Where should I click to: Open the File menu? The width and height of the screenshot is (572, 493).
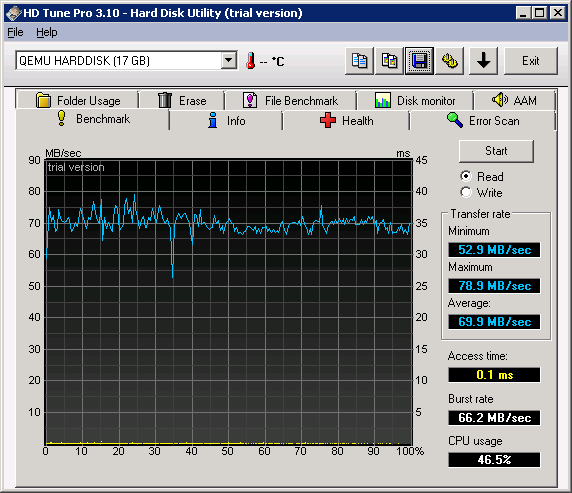(x=15, y=32)
